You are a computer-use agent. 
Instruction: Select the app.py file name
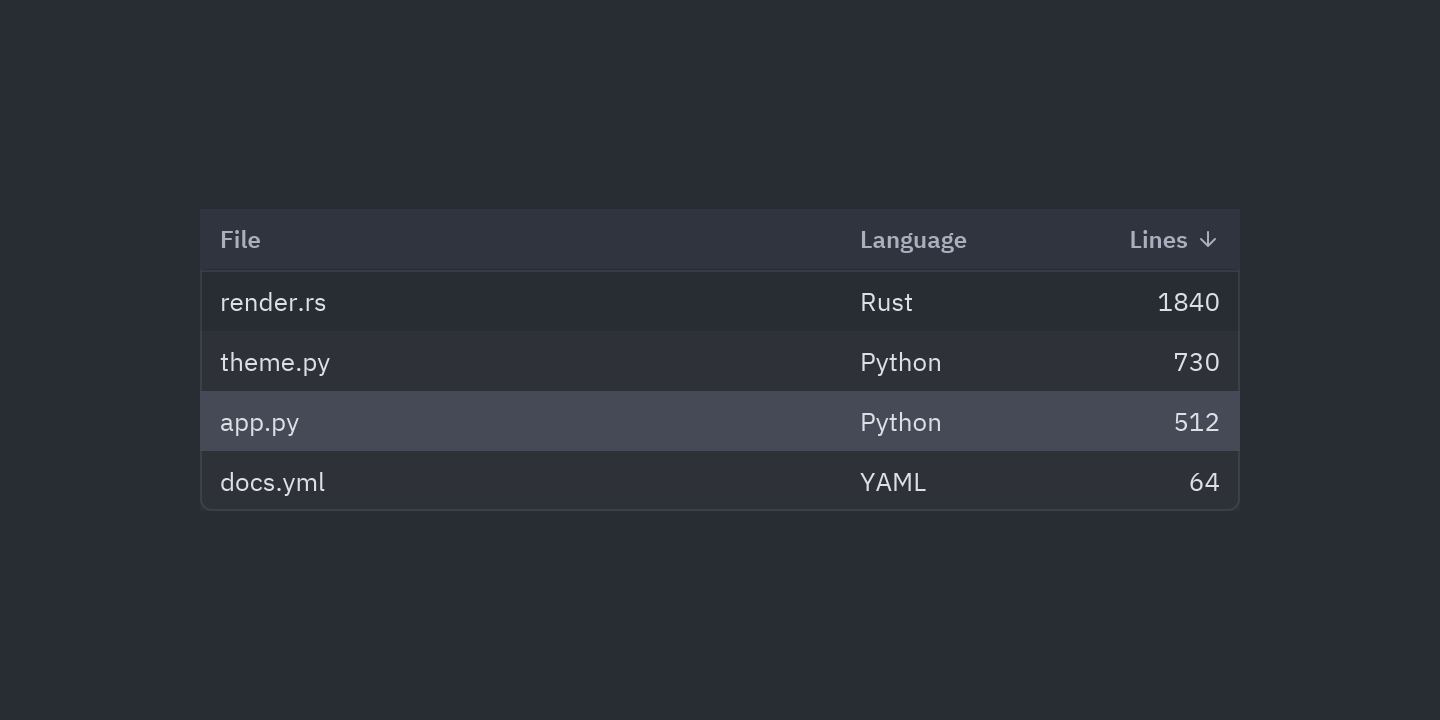(259, 422)
